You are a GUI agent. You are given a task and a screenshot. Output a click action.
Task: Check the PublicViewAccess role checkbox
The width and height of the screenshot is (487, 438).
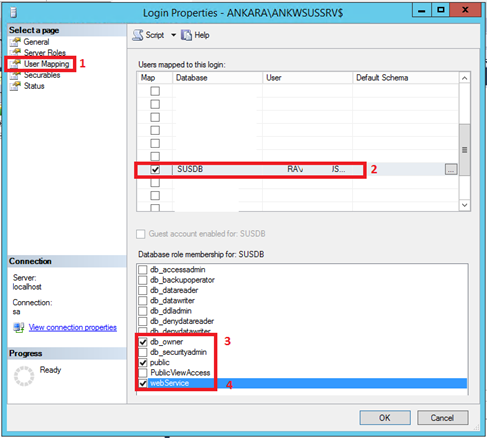143,373
